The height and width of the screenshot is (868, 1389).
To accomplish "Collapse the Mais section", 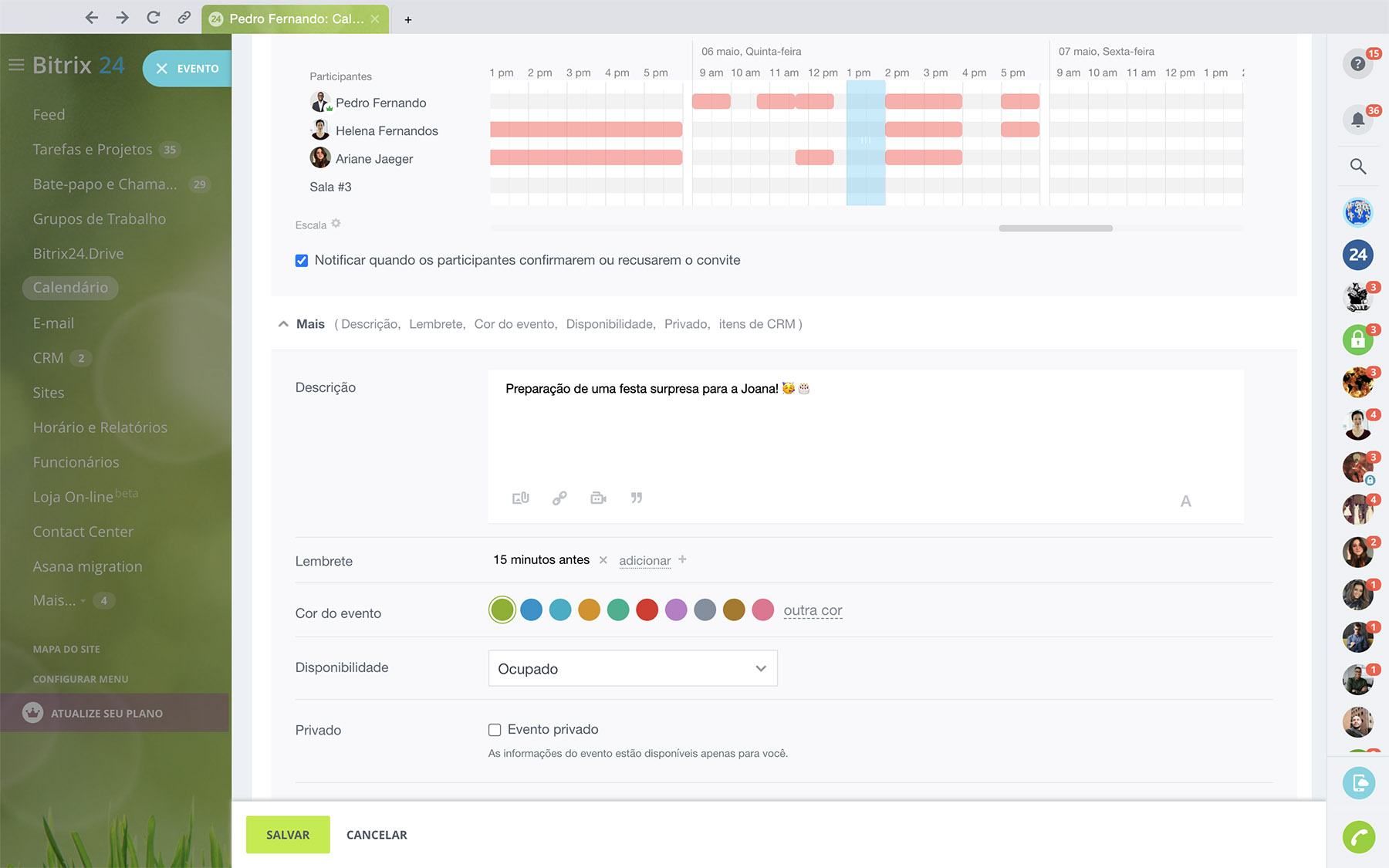I will click(283, 324).
